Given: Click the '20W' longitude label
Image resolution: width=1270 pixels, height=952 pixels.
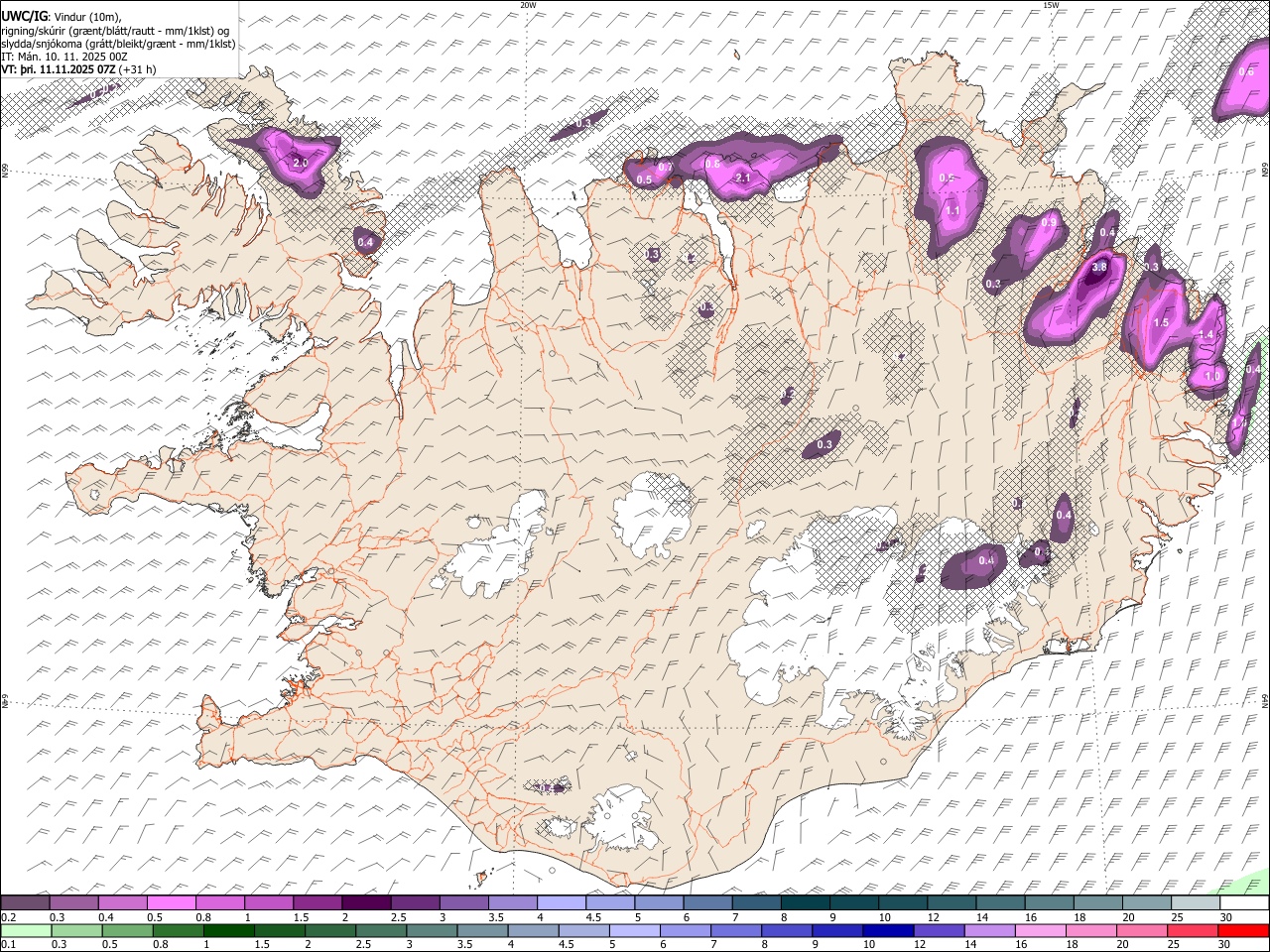Looking at the screenshot, I should pyautogui.click(x=529, y=5).
